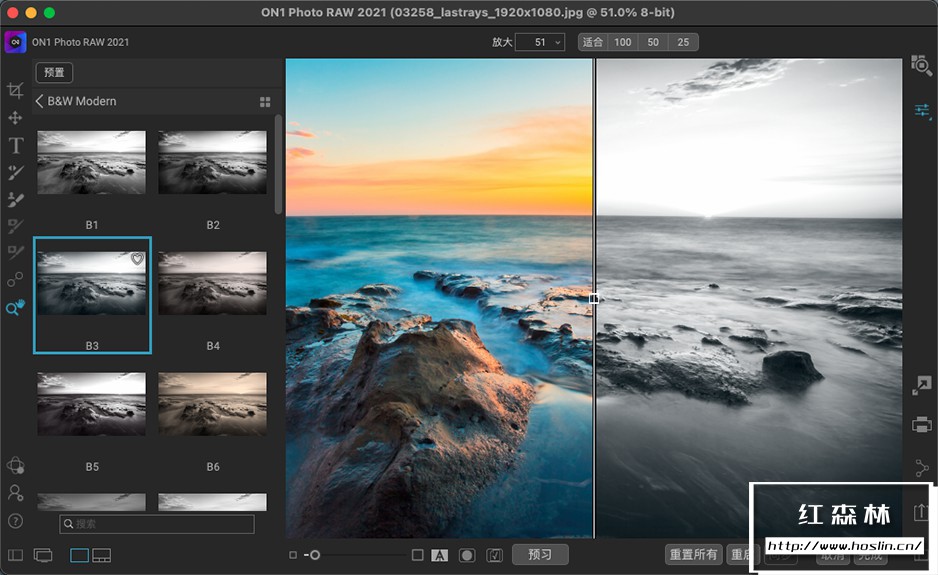
Task: Open the 预置 presets tab
Action: click(x=54, y=72)
